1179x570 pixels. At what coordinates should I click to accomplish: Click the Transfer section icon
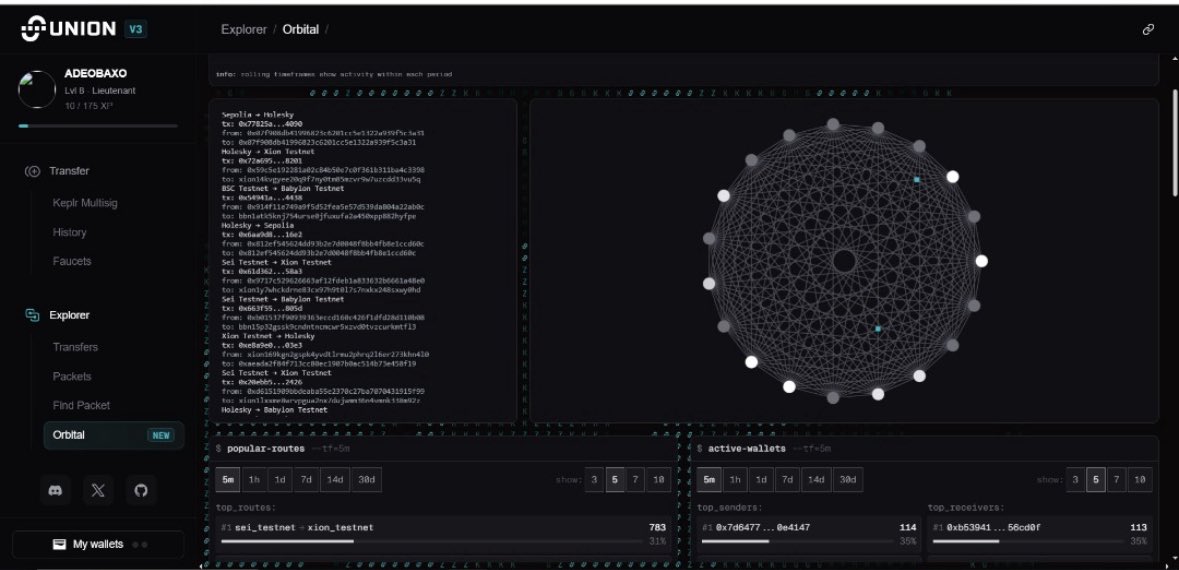click(x=32, y=171)
